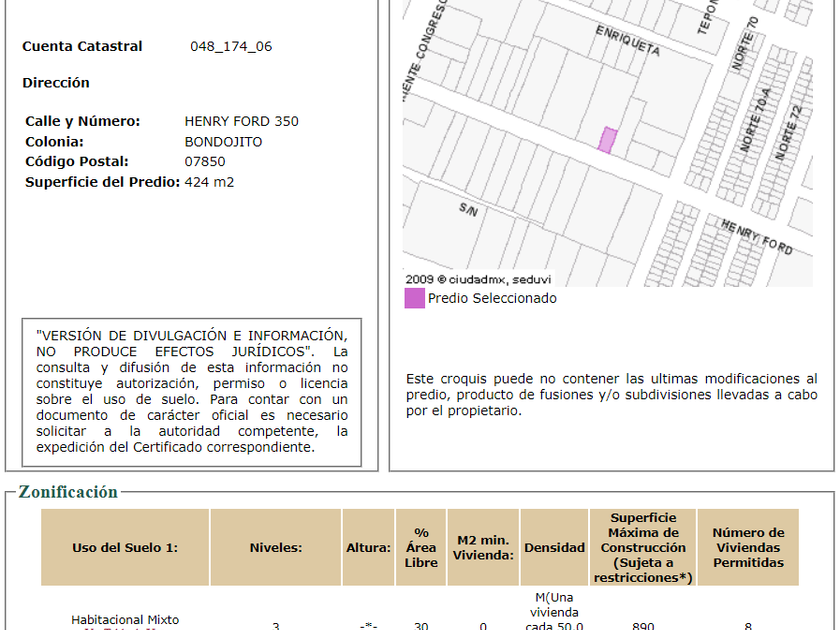Click the HENRY FORD street label on map
Screen dimensions: 840x630
click(756, 237)
